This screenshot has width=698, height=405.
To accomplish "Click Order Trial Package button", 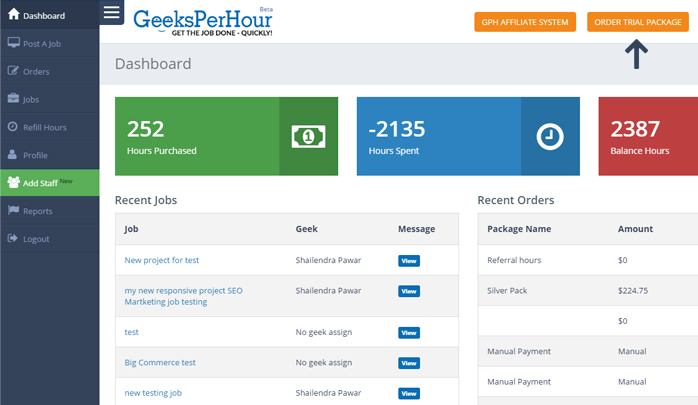I will point(637,22).
